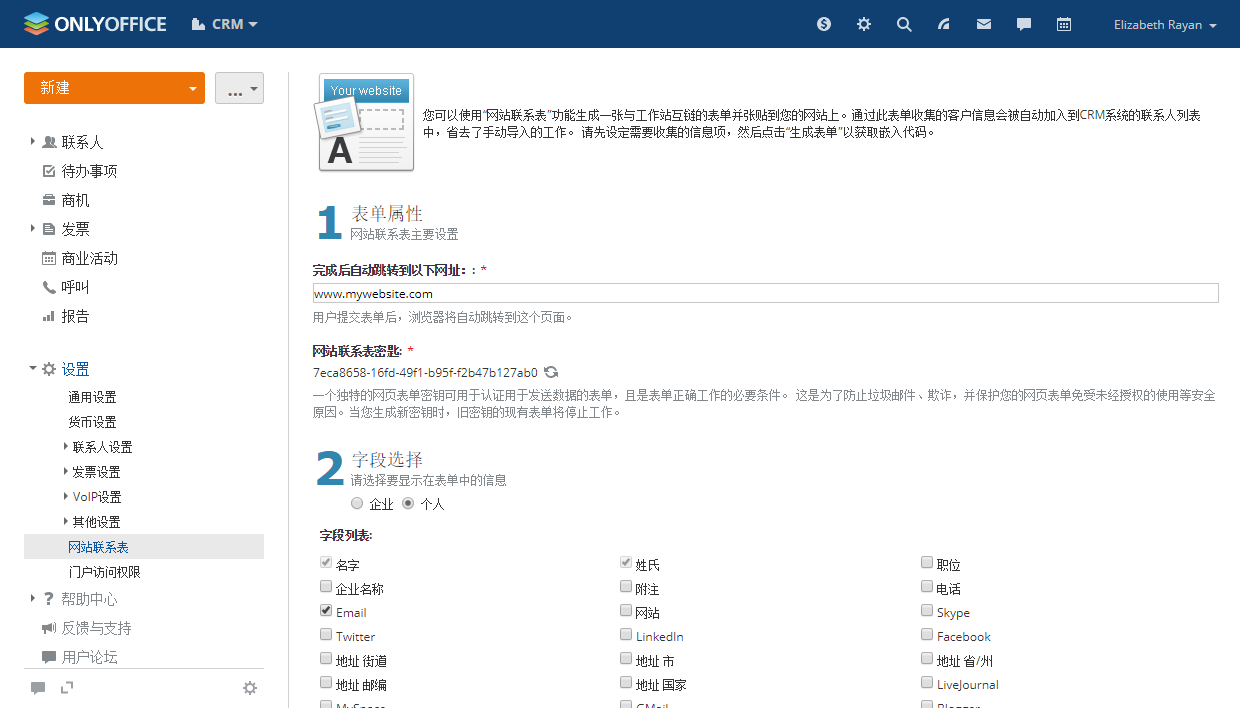Uncheck the Email field checkbox
The image size is (1240, 708).
(x=326, y=611)
